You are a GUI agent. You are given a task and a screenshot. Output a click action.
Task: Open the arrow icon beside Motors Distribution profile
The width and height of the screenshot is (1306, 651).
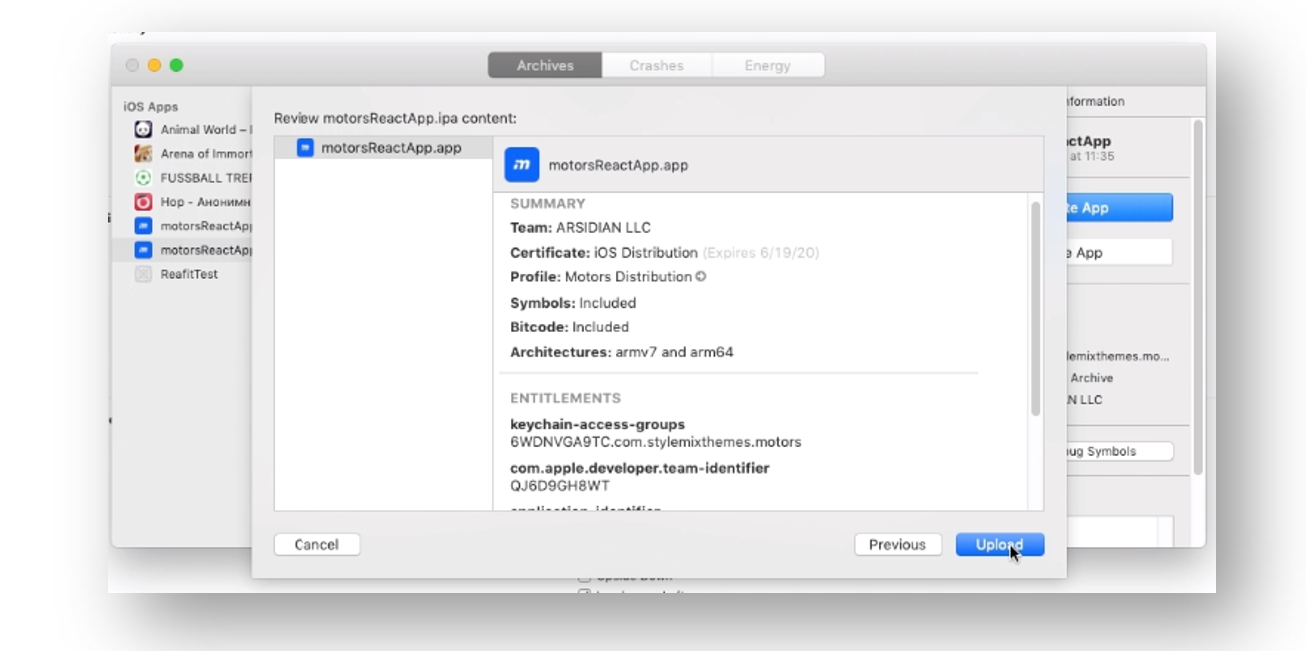(701, 277)
